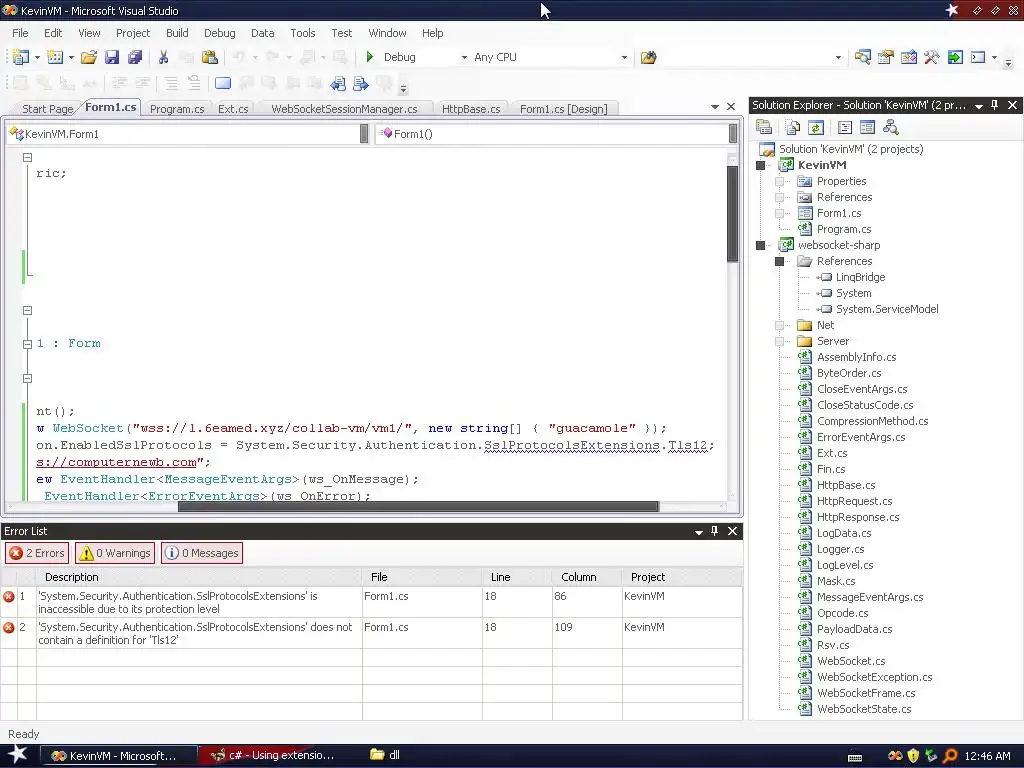This screenshot has width=1024, height=768.
Task: Pin the Solution Explorer panel
Action: pos(995,105)
